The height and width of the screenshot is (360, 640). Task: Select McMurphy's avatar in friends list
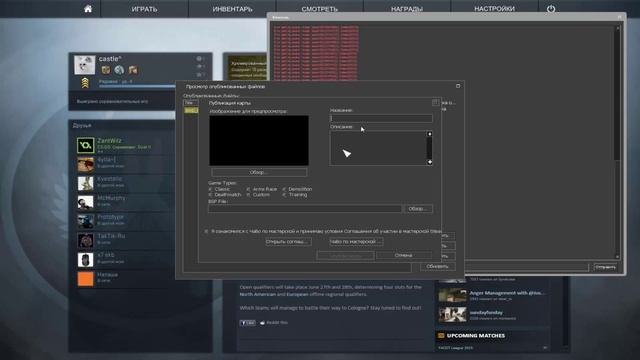click(86, 202)
